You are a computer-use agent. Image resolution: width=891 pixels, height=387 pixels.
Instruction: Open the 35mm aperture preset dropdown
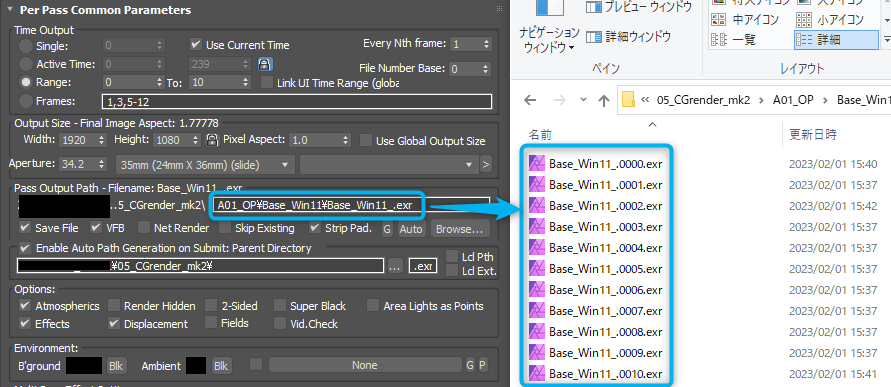point(205,165)
